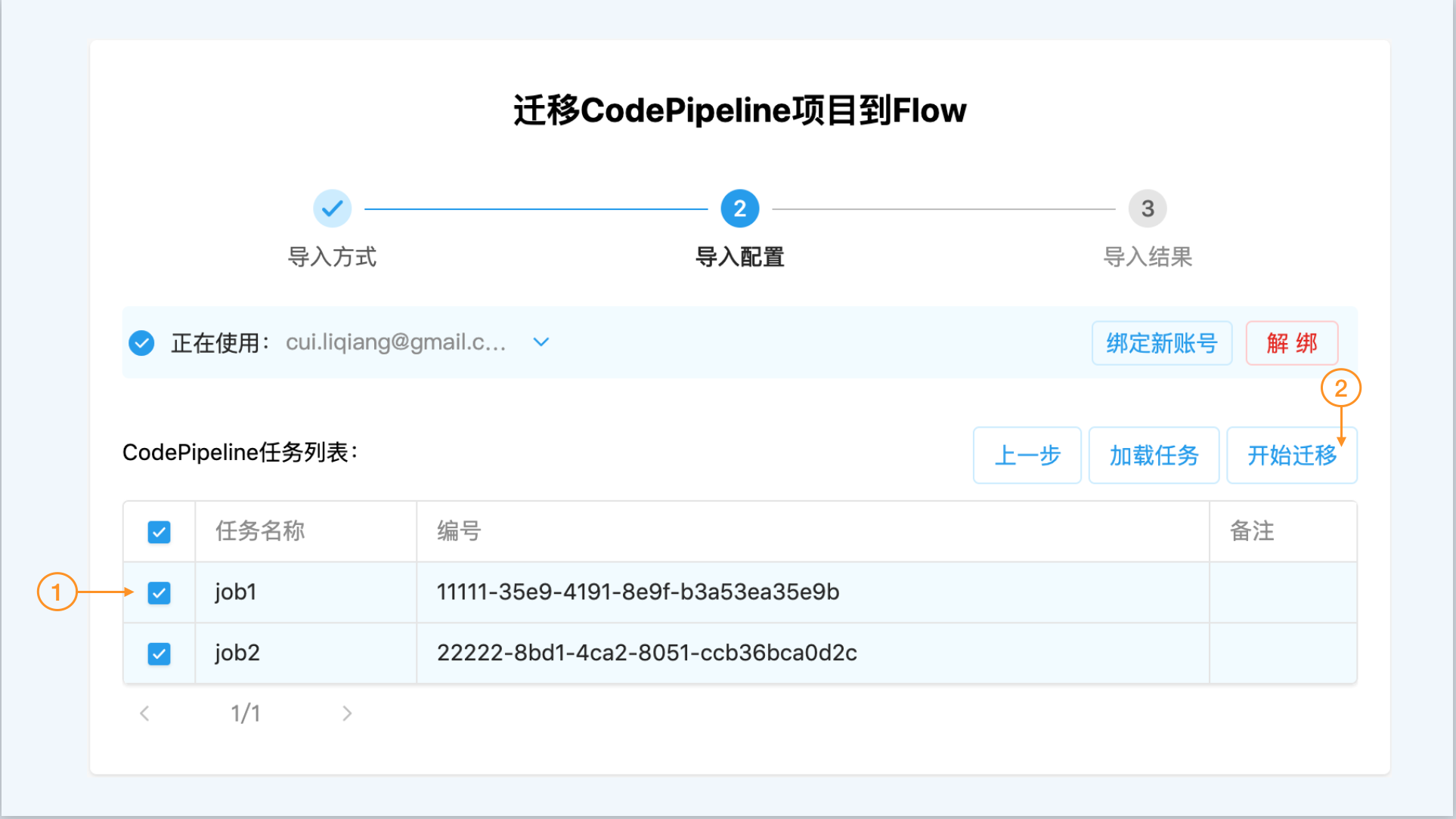The image size is (1456, 819).
Task: Click step 3 circle icon
Action: tap(1148, 209)
